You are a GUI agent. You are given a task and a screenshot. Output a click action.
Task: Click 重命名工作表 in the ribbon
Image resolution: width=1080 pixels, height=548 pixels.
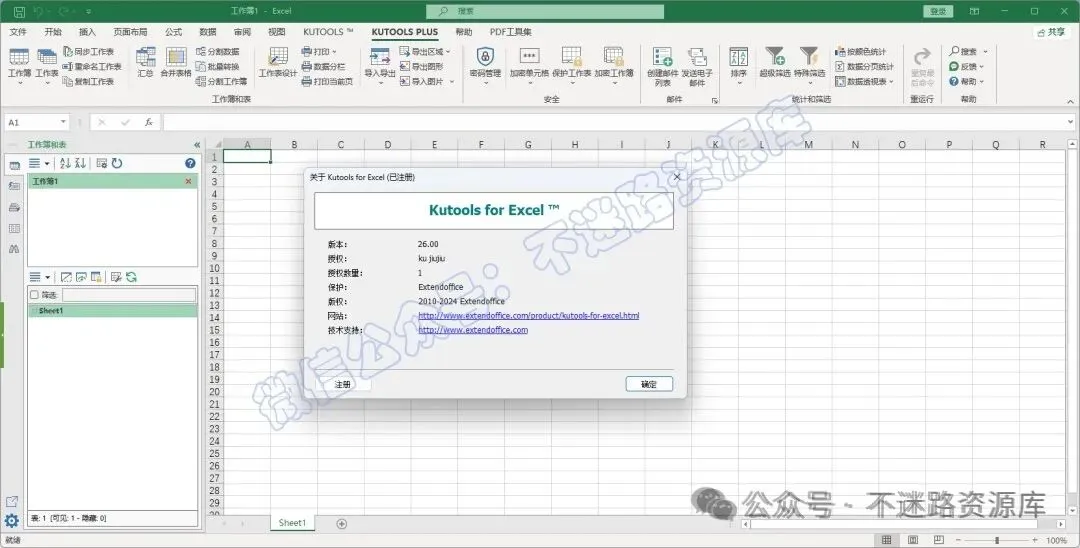(x=92, y=67)
